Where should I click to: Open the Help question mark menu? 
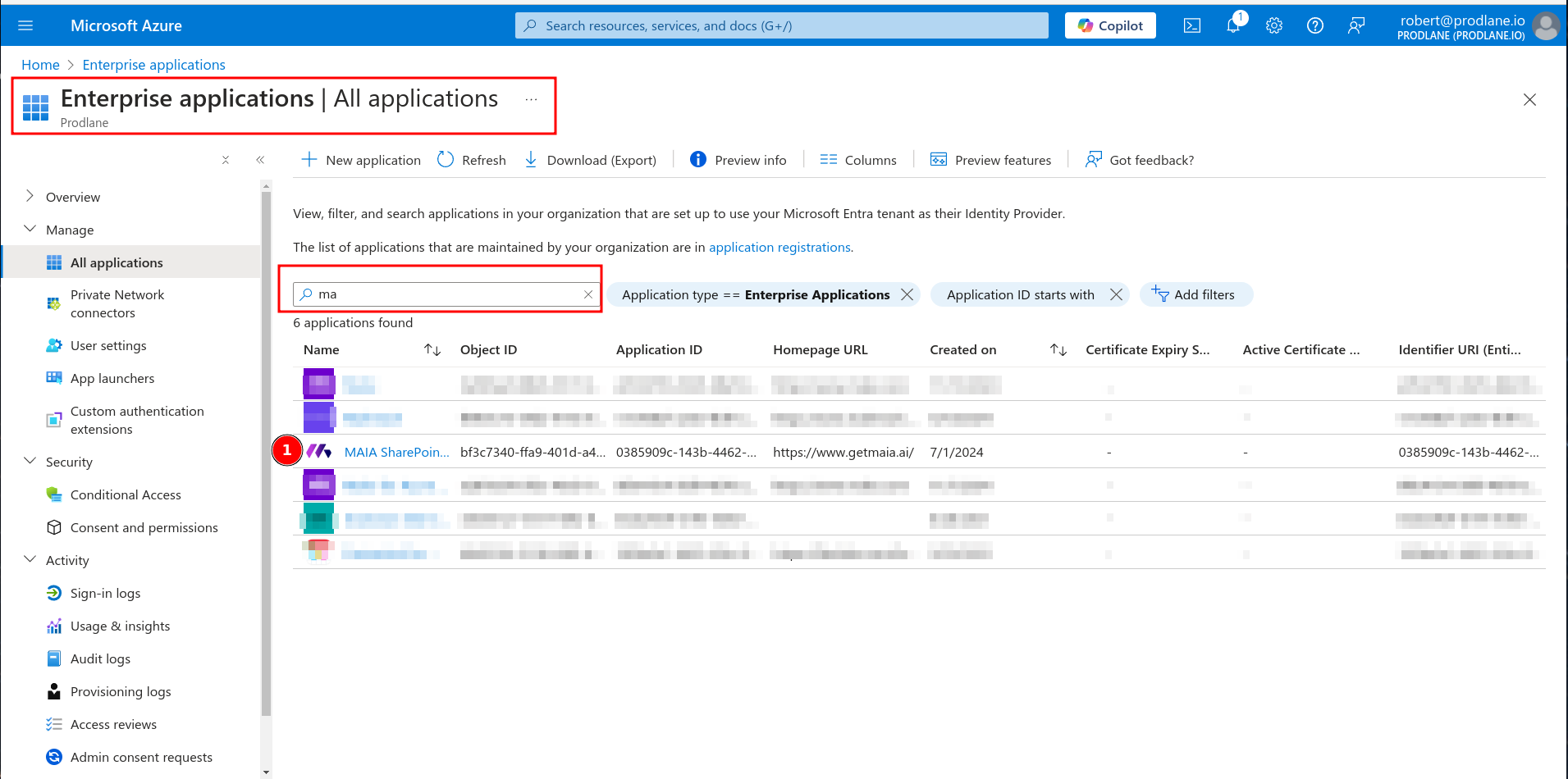tap(1315, 25)
